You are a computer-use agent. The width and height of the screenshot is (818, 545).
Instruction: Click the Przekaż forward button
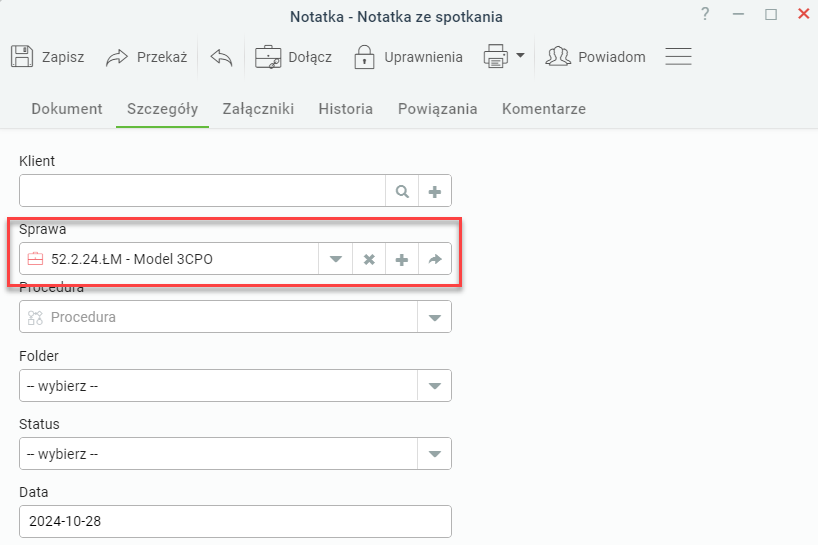click(147, 56)
